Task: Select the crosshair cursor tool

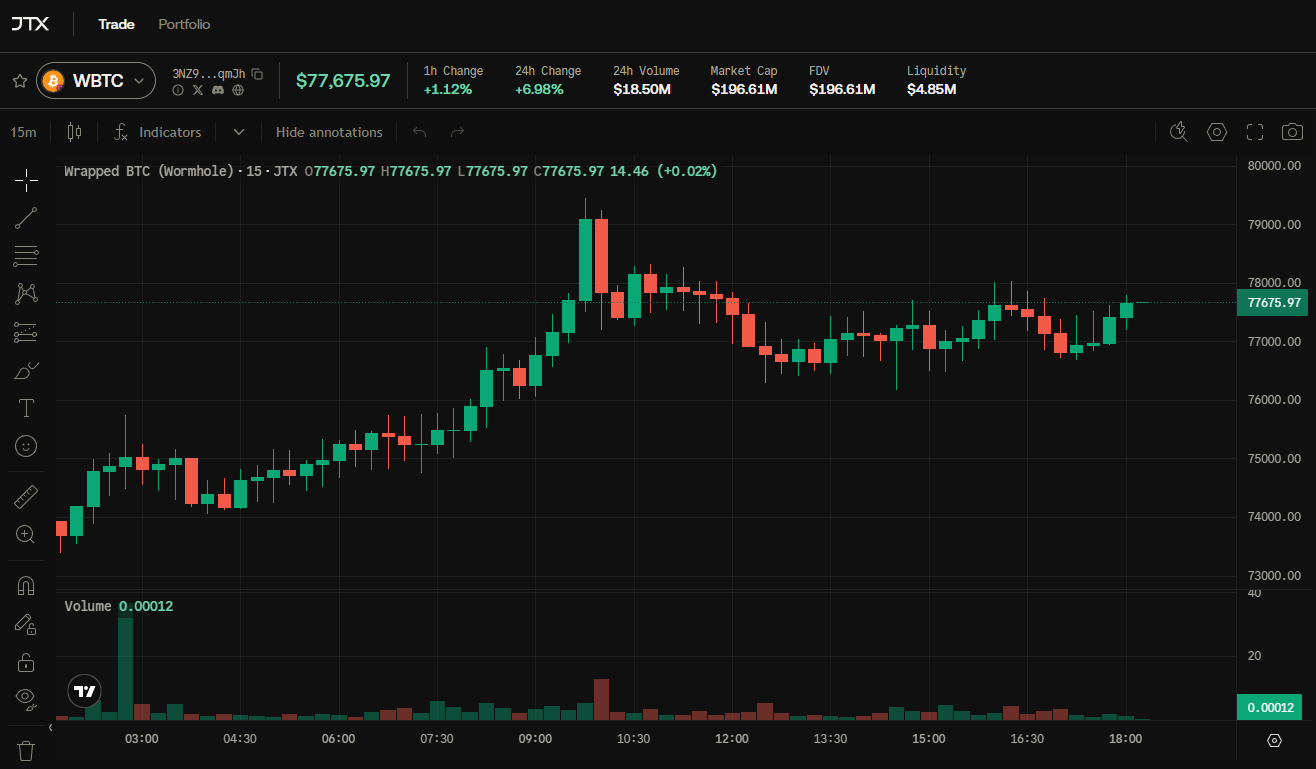Action: [x=26, y=179]
